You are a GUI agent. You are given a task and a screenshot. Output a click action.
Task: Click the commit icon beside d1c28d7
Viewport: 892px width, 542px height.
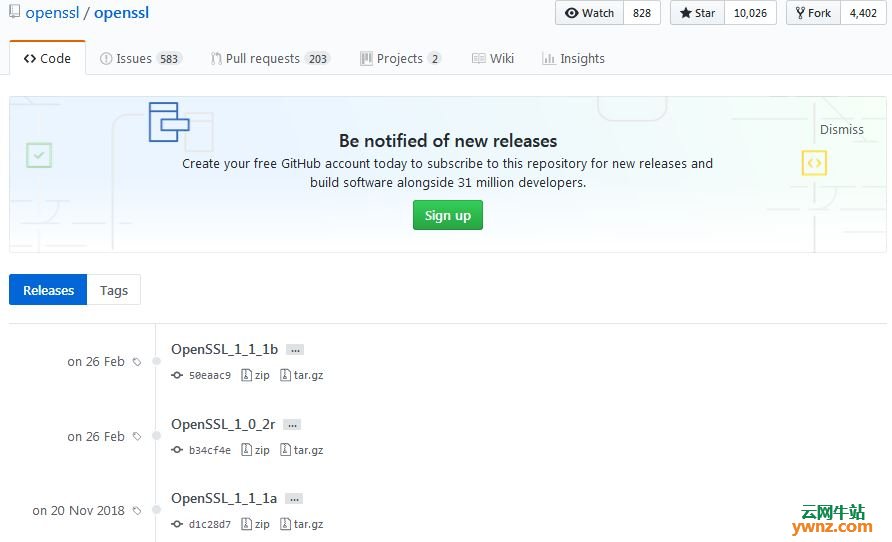[177, 524]
